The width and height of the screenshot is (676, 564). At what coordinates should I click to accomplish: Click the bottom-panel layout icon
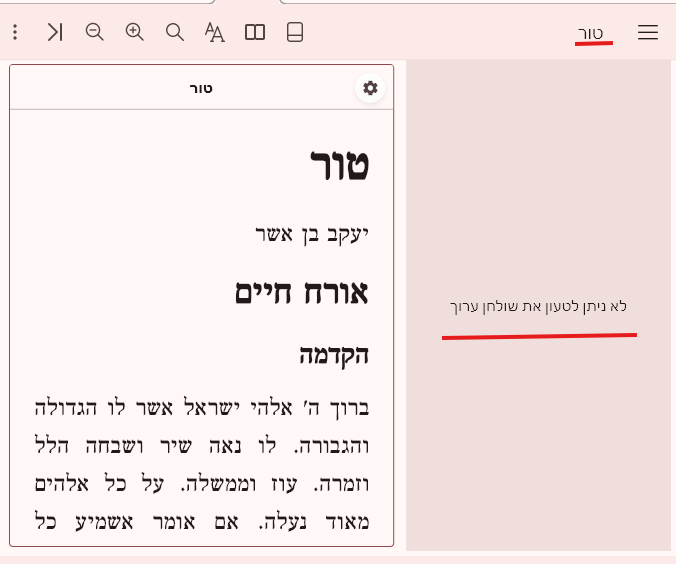[295, 32]
